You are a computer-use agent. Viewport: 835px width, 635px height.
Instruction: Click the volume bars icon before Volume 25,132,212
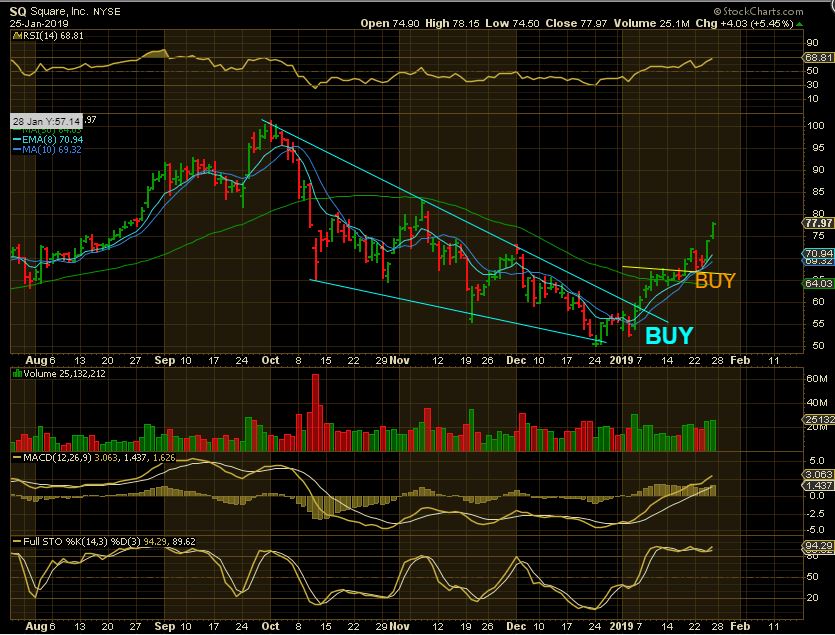[17, 374]
